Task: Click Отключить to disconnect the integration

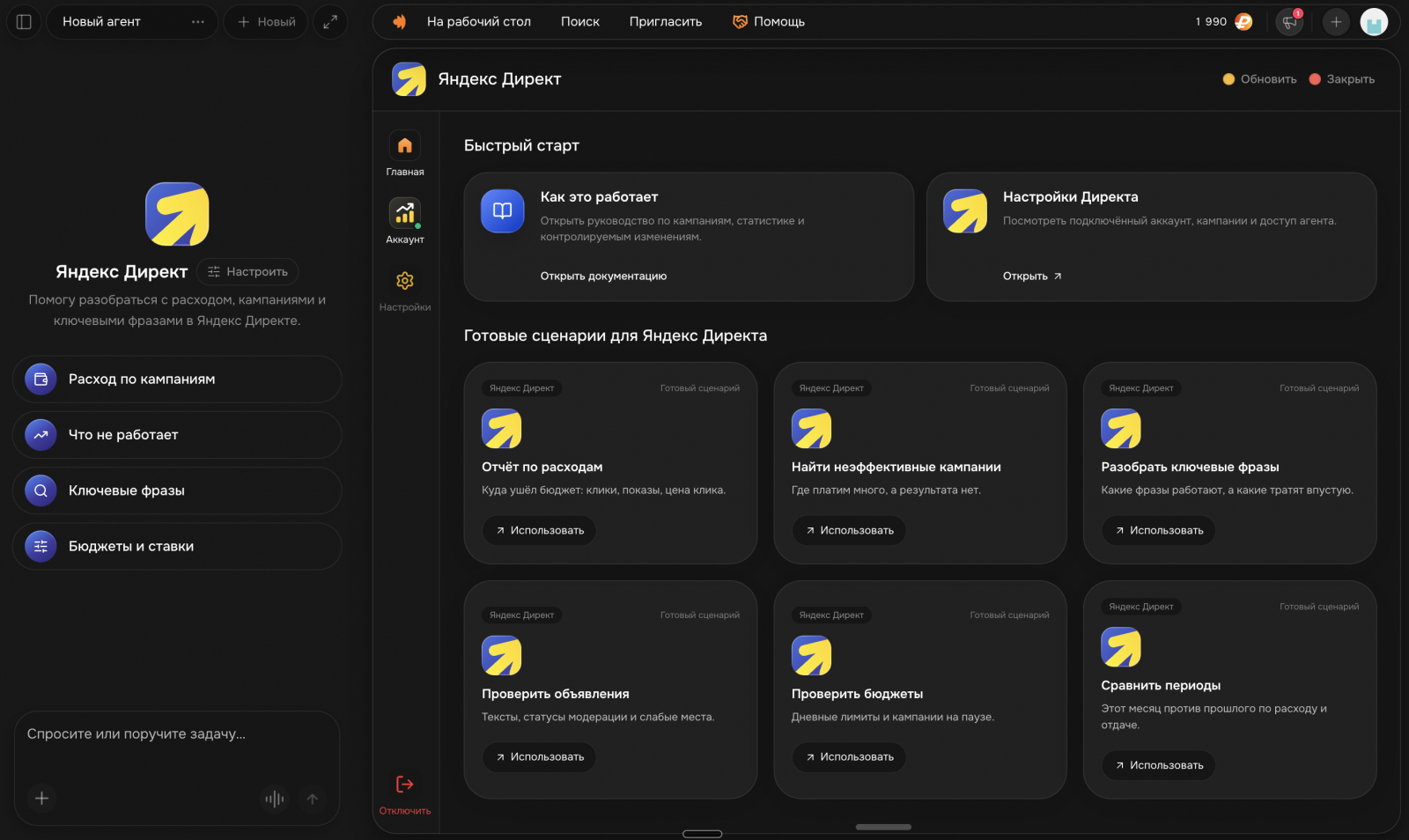Action: [x=405, y=794]
